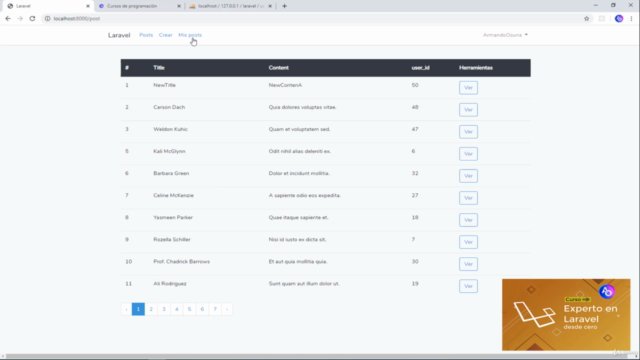
Task: Click the site info icon in address bar
Action: 47,18
